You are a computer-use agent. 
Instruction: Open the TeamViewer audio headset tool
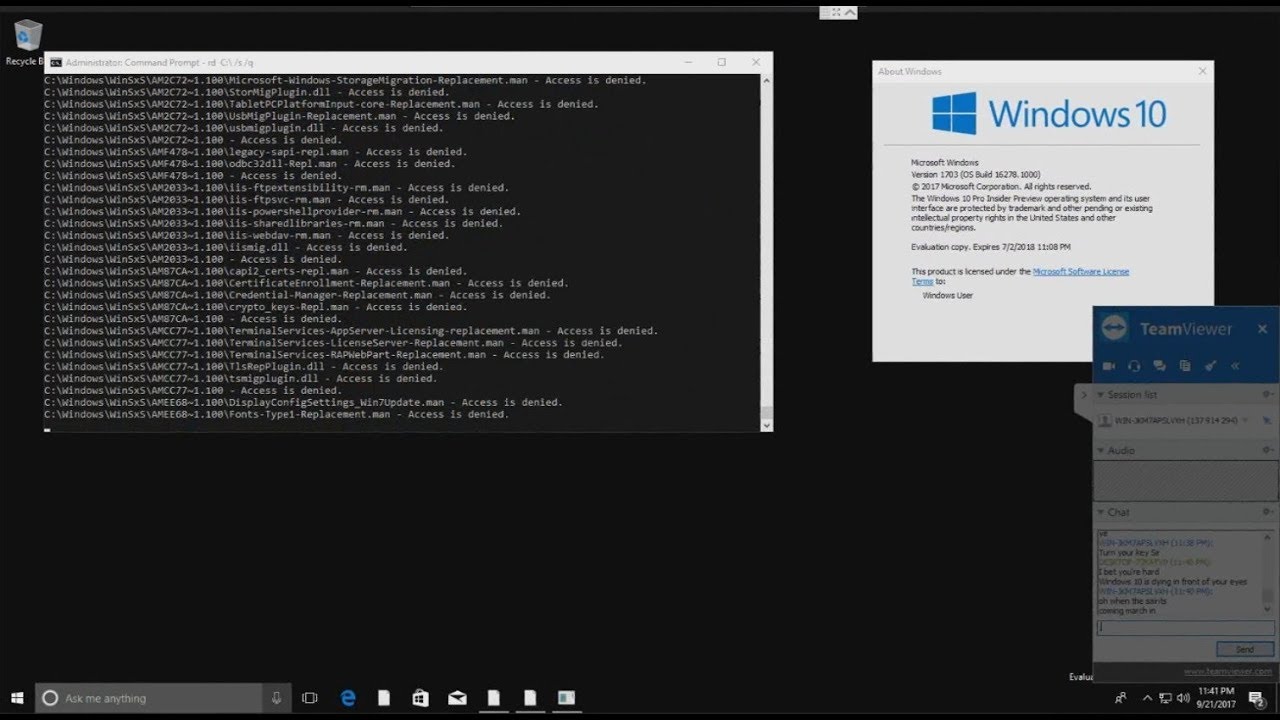click(1134, 366)
